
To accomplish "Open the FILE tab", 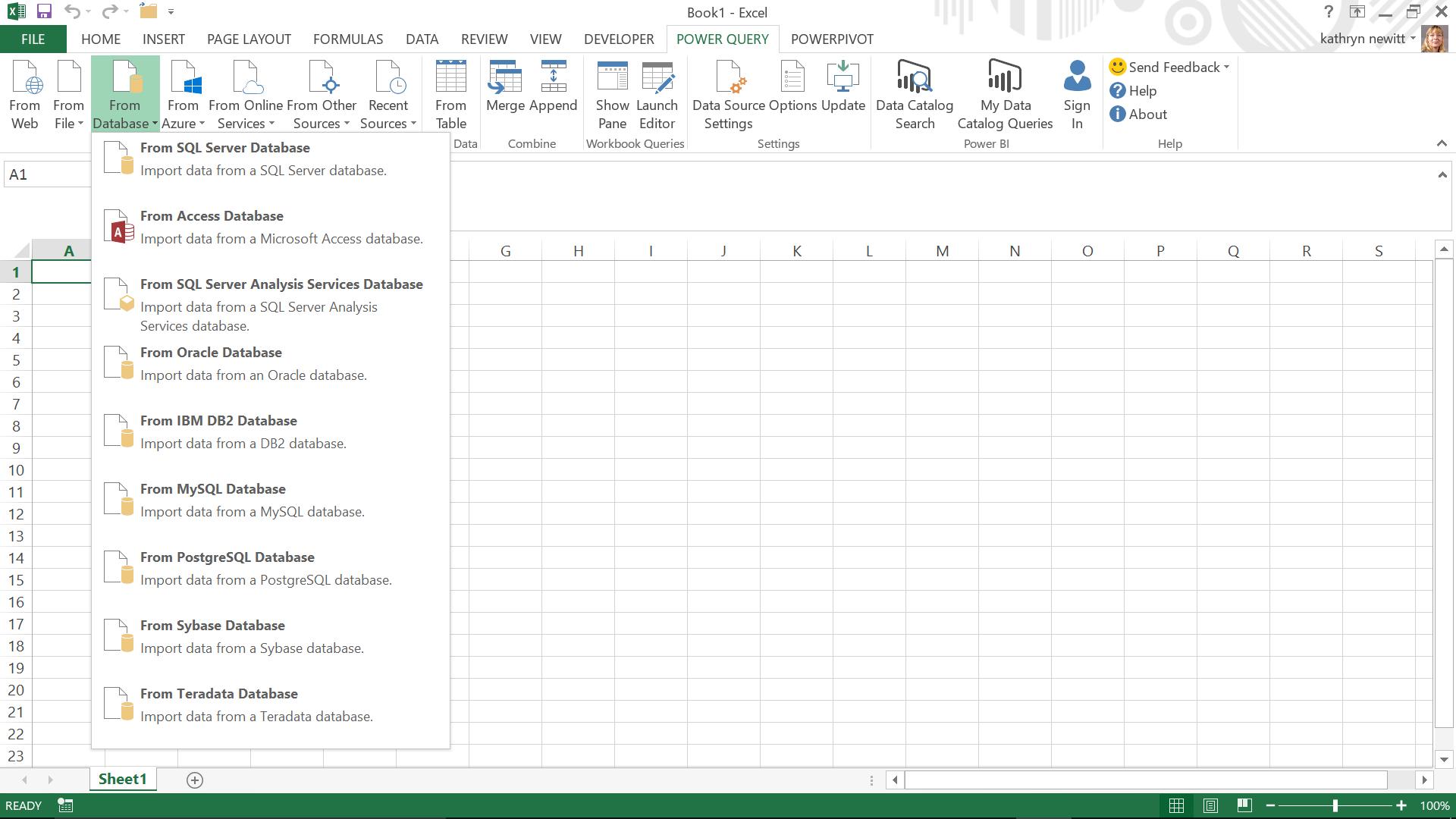I will tap(33, 39).
